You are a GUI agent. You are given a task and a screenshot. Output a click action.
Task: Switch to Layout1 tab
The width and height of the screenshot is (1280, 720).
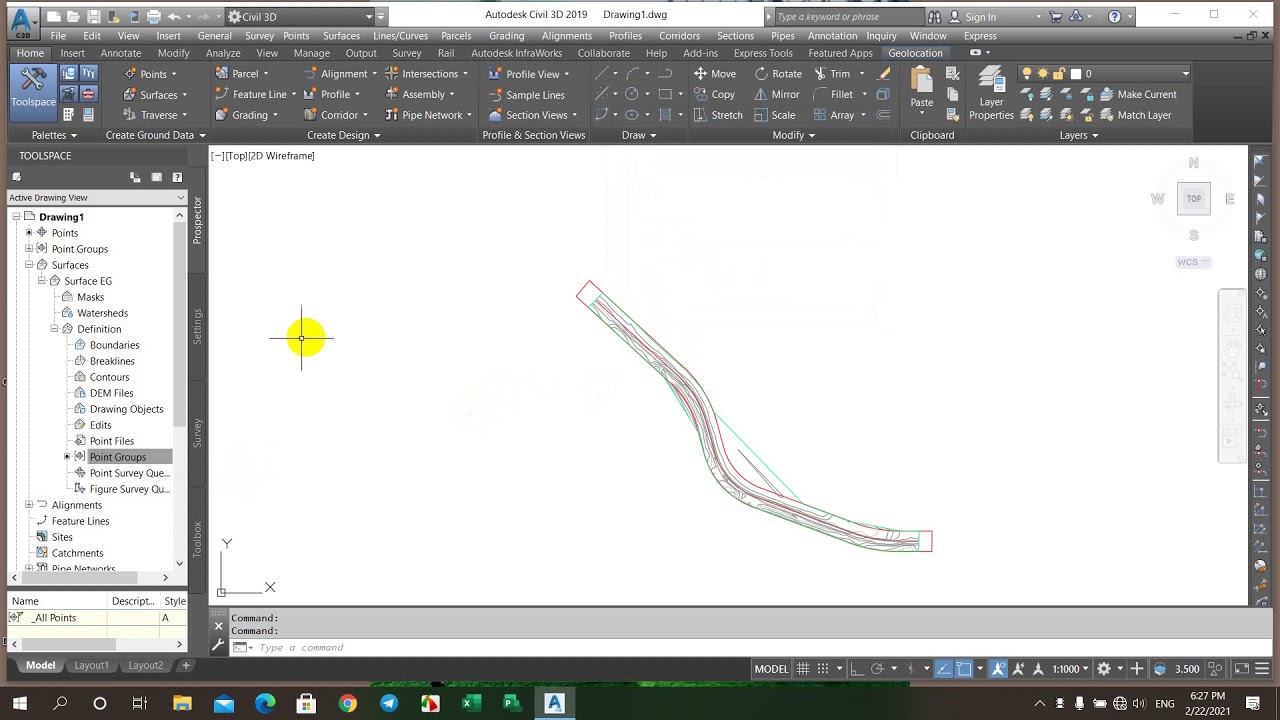91,665
